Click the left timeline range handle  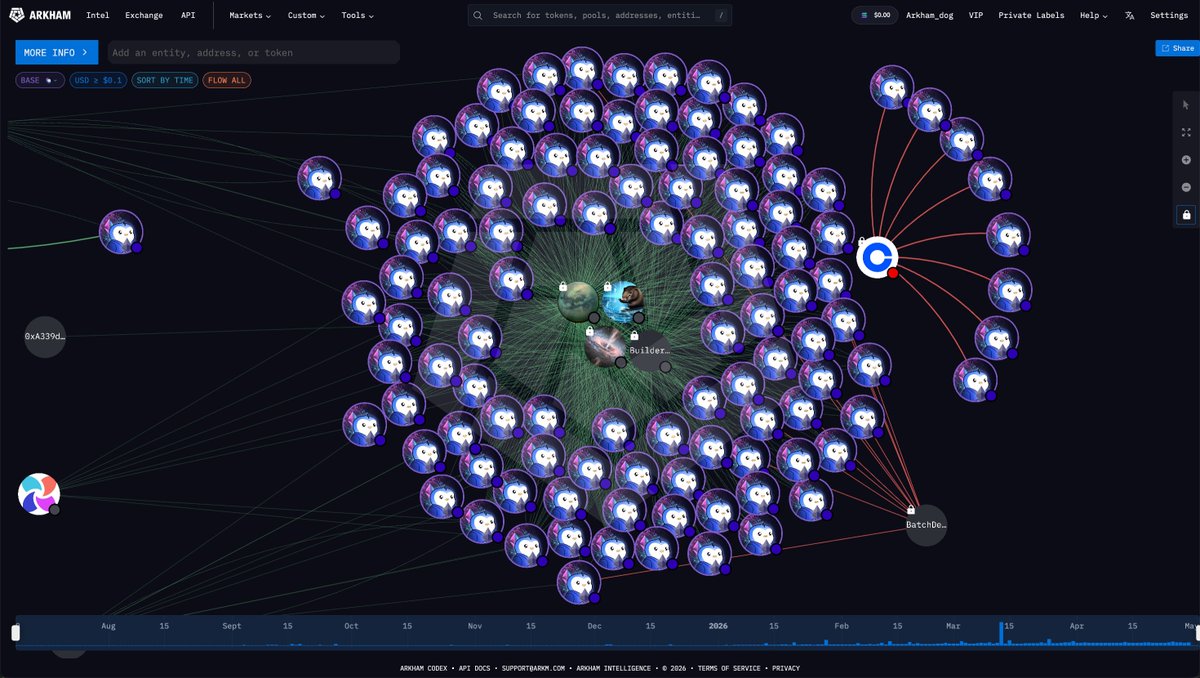coord(15,632)
